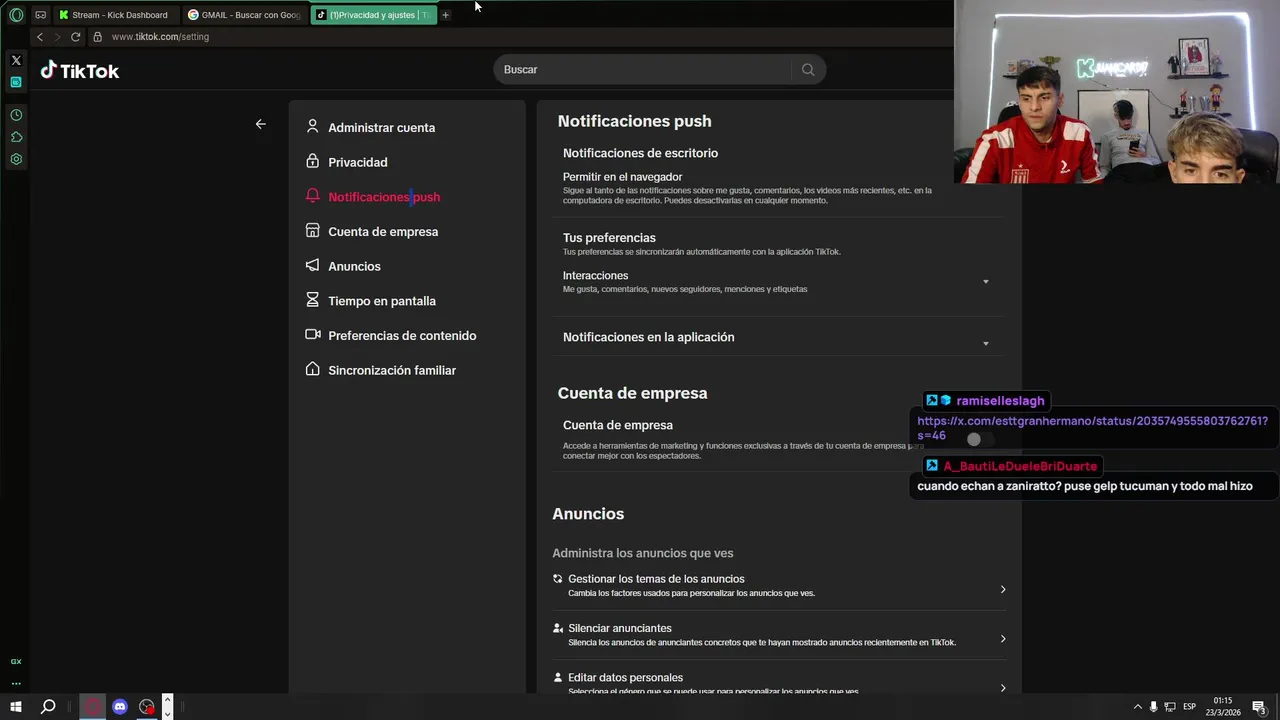Select the Privacidad y ajustes TikTok tab

pyautogui.click(x=374, y=15)
